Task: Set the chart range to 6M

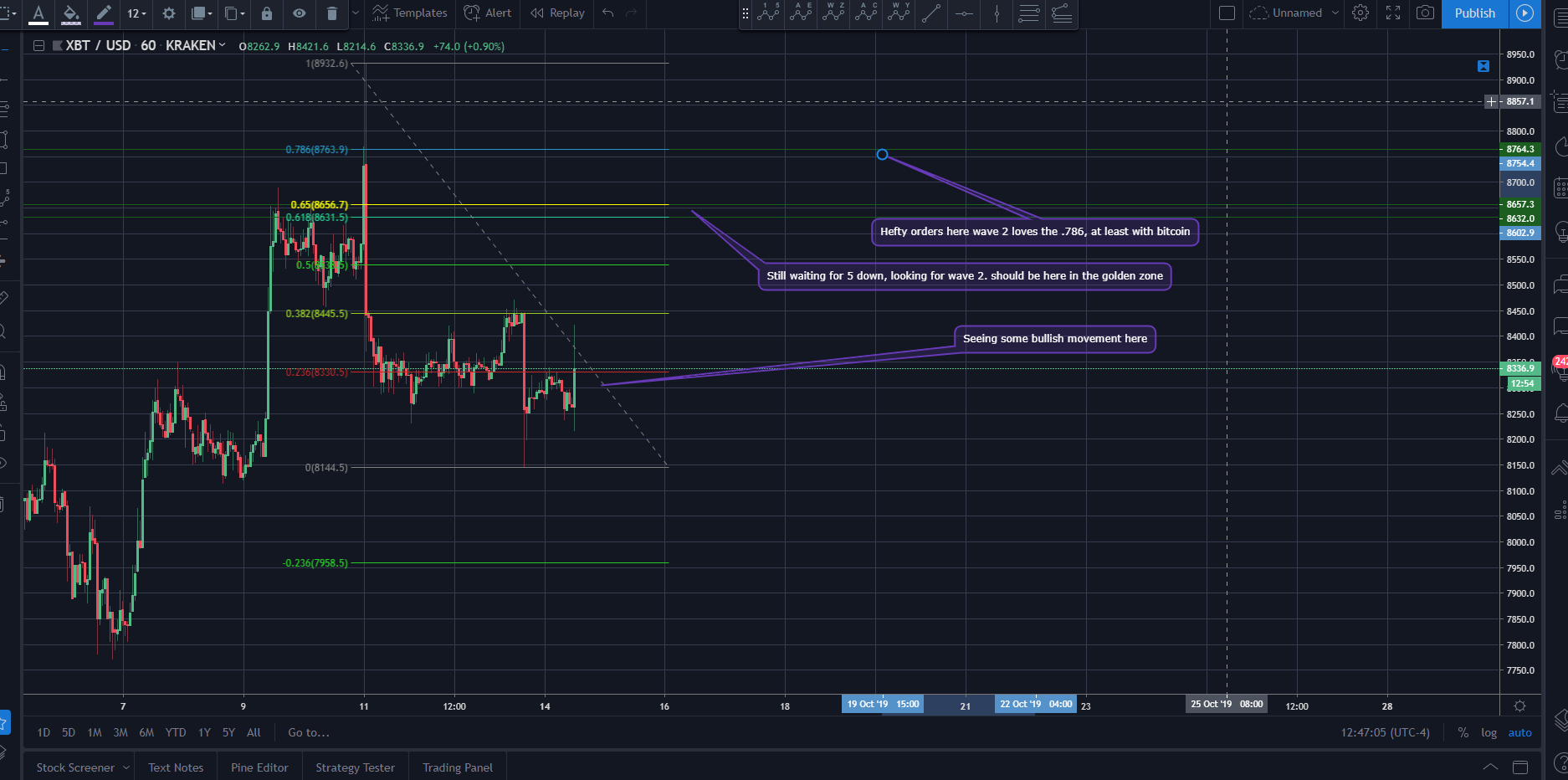Action: click(146, 733)
